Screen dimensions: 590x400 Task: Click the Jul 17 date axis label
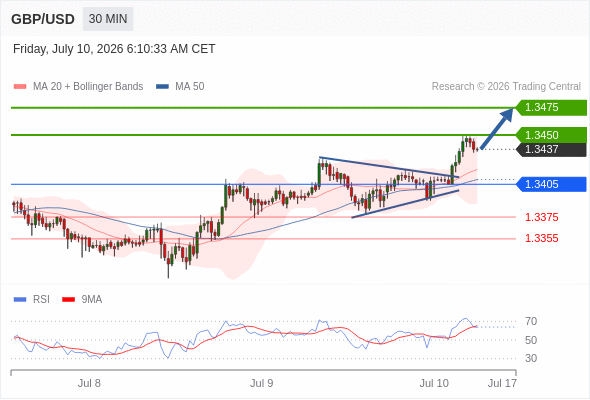[502, 383]
